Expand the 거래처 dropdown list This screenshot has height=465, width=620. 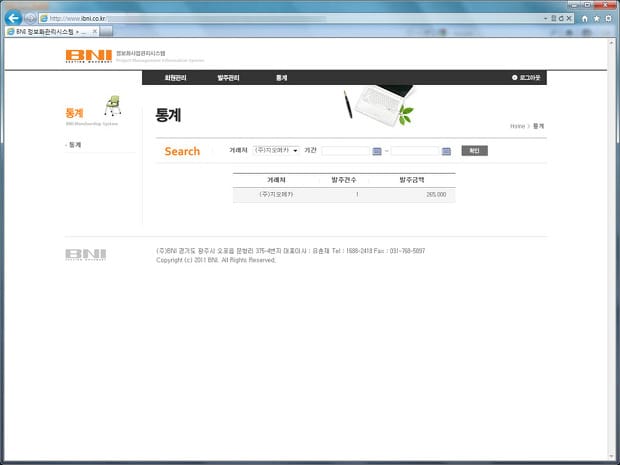[276, 151]
